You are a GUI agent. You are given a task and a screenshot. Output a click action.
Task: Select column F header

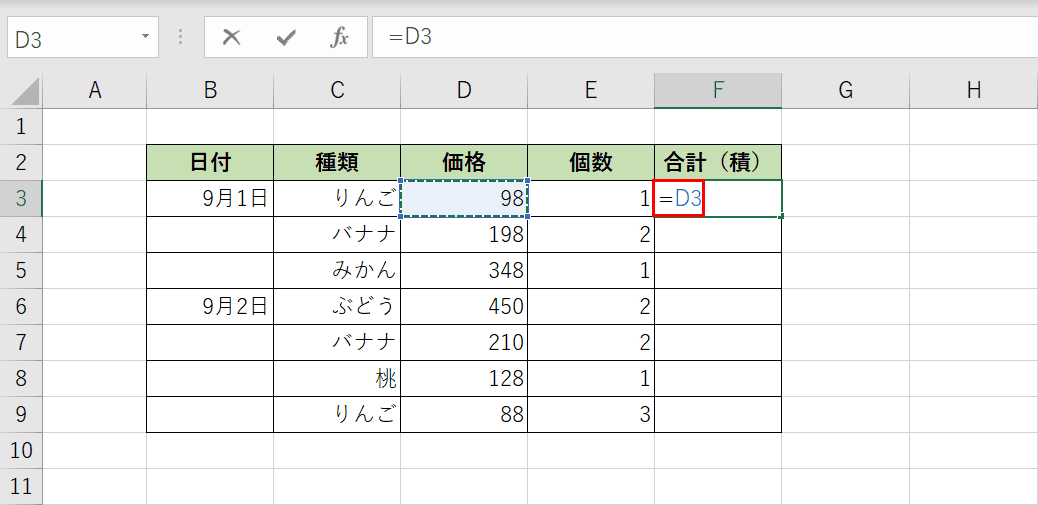tap(718, 91)
